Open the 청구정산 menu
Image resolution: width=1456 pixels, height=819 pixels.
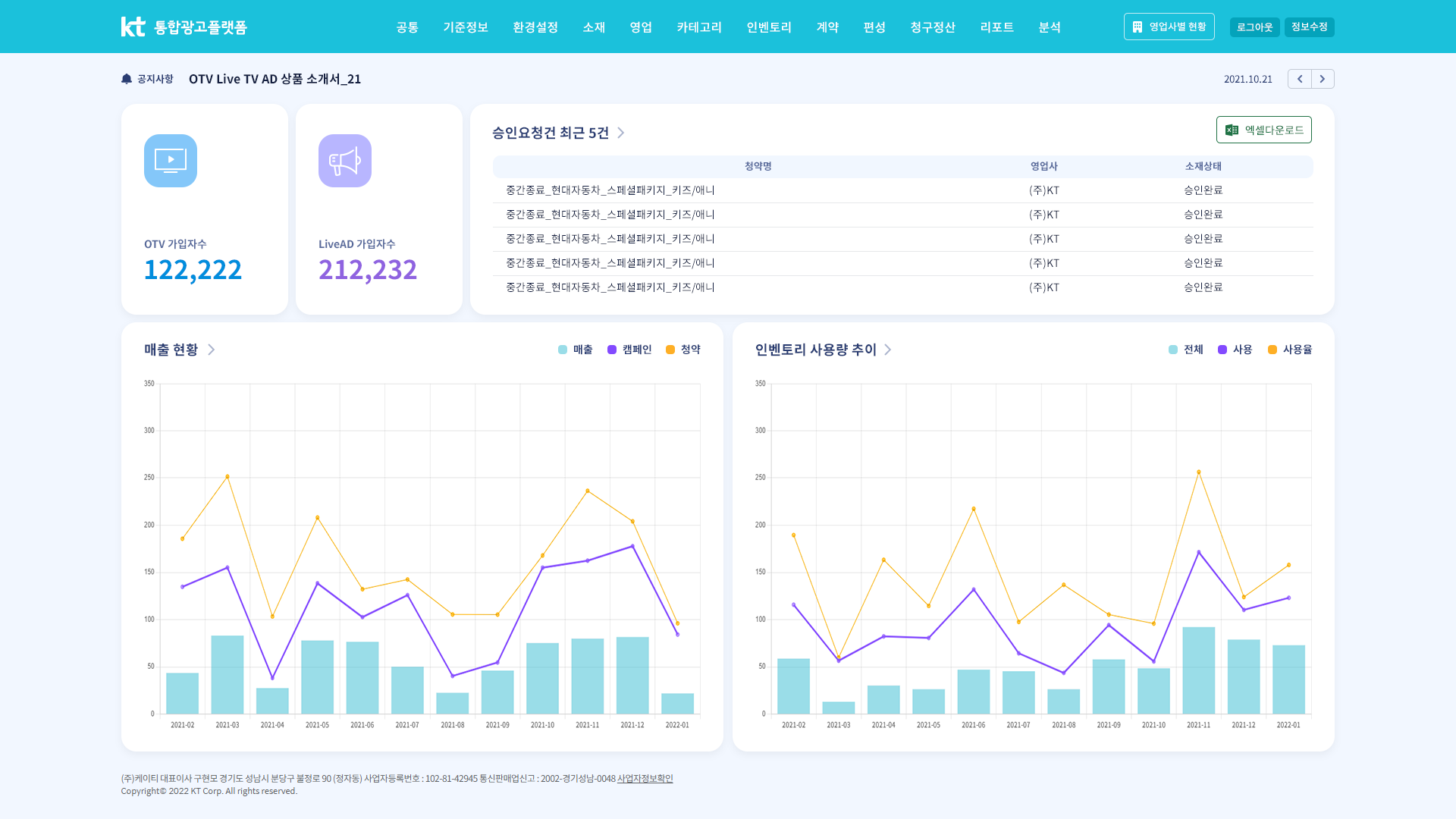point(932,27)
